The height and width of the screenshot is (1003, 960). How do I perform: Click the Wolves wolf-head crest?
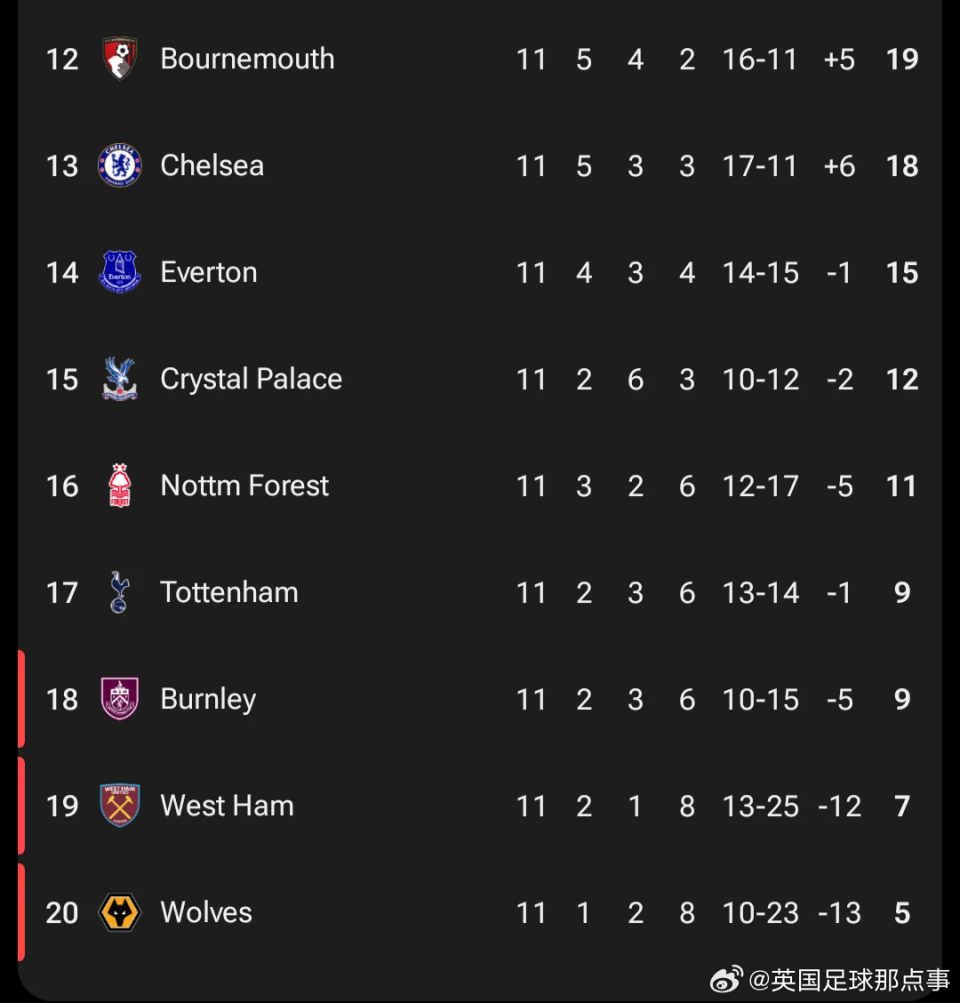pyautogui.click(x=120, y=912)
